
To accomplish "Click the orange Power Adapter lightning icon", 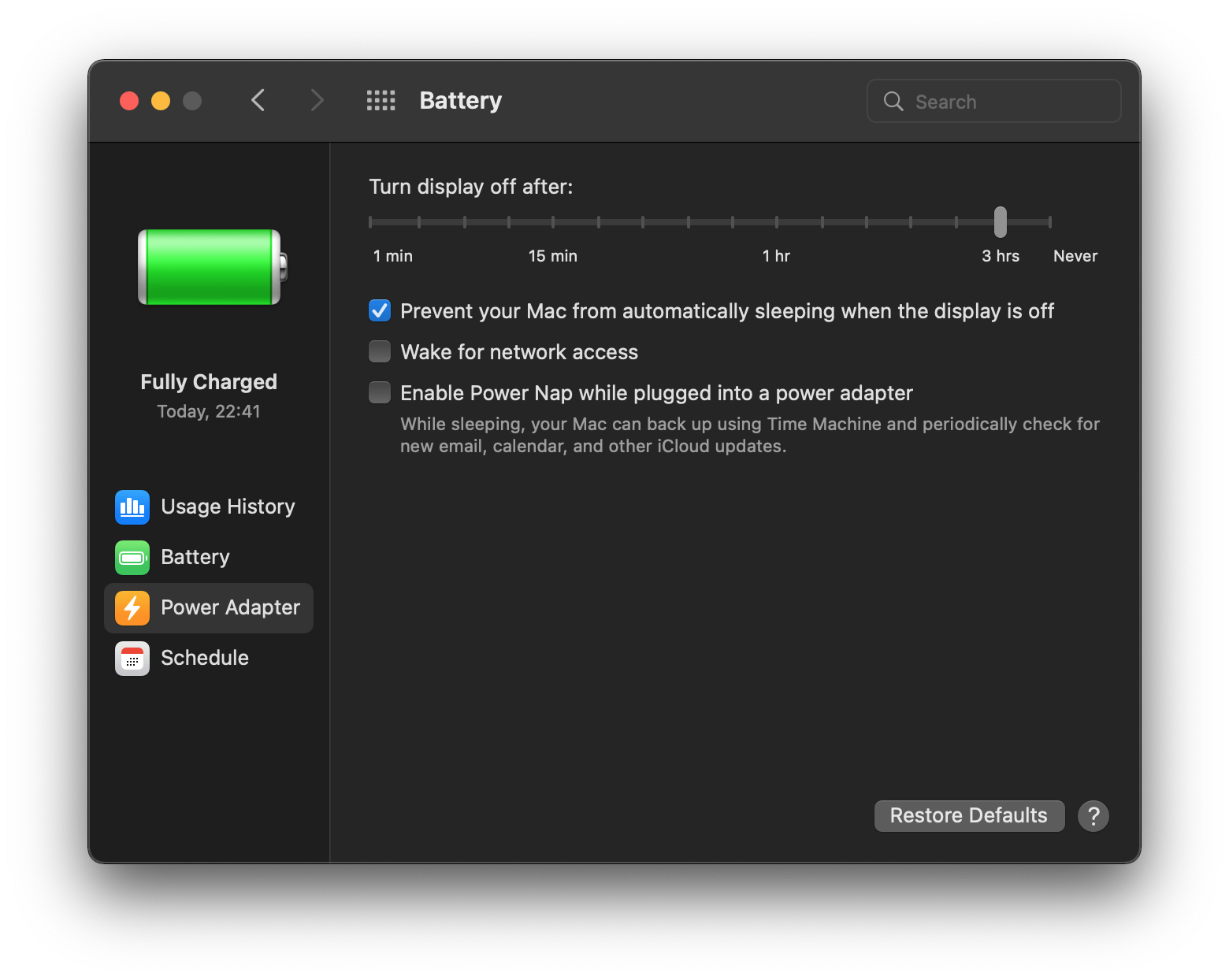I will [132, 607].
